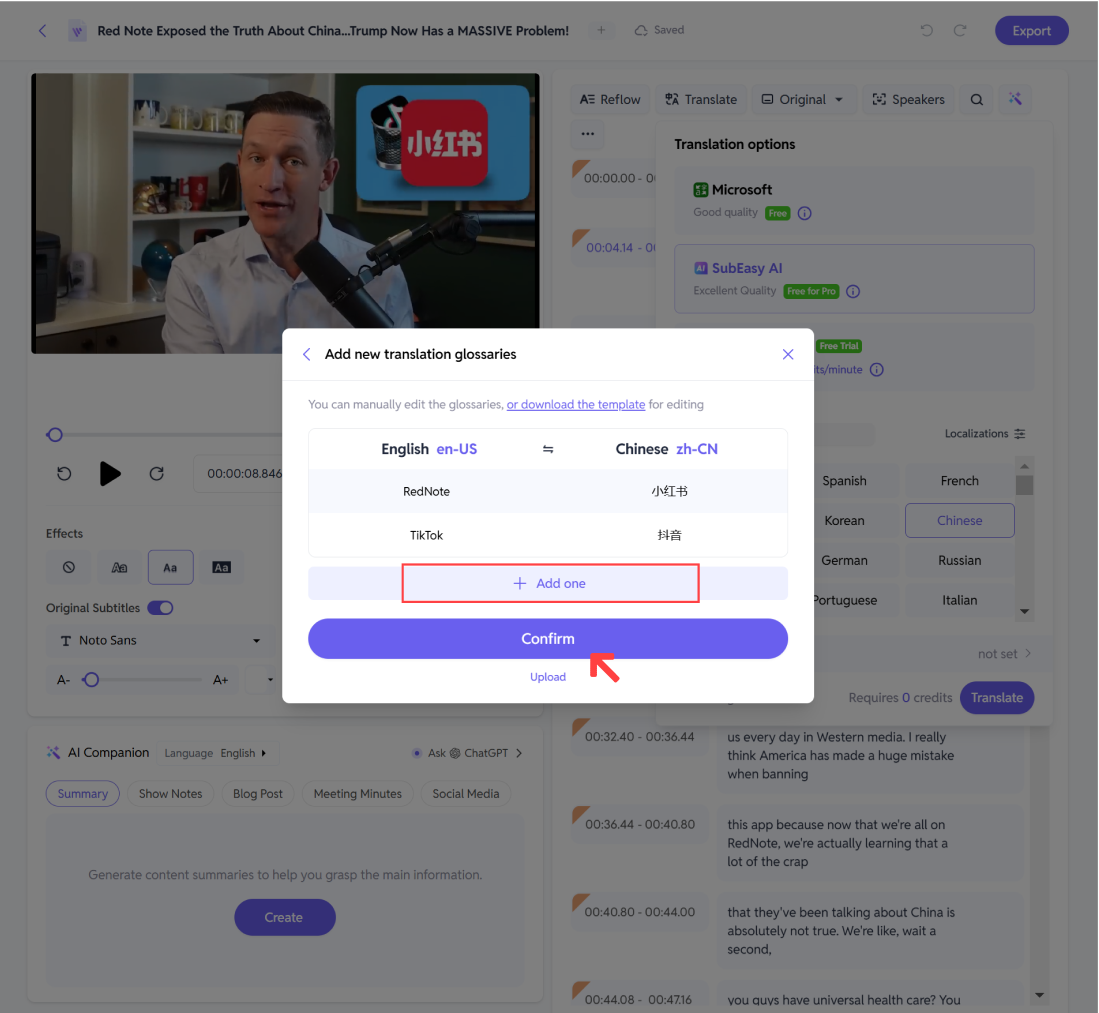Show info about the Microsoft translation option
The image size is (1099, 1013).
[805, 213]
